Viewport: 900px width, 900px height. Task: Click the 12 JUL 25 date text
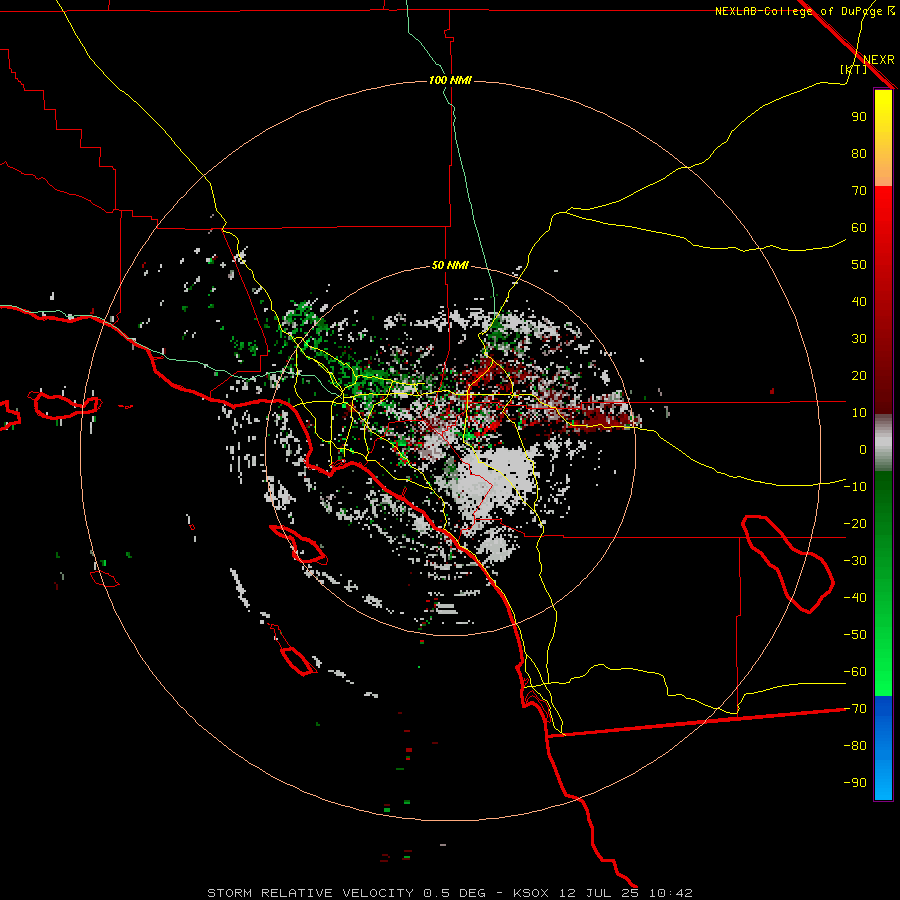pyautogui.click(x=599, y=893)
